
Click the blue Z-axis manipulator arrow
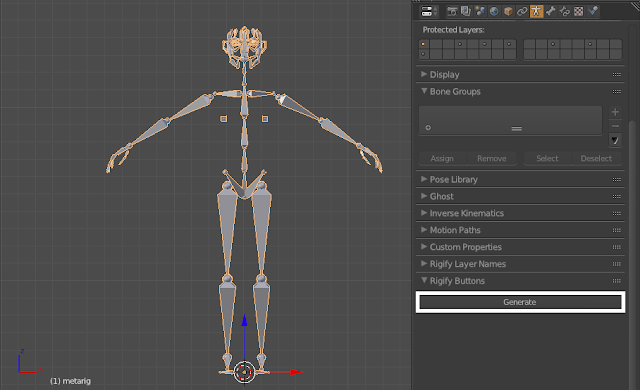pyautogui.click(x=244, y=320)
